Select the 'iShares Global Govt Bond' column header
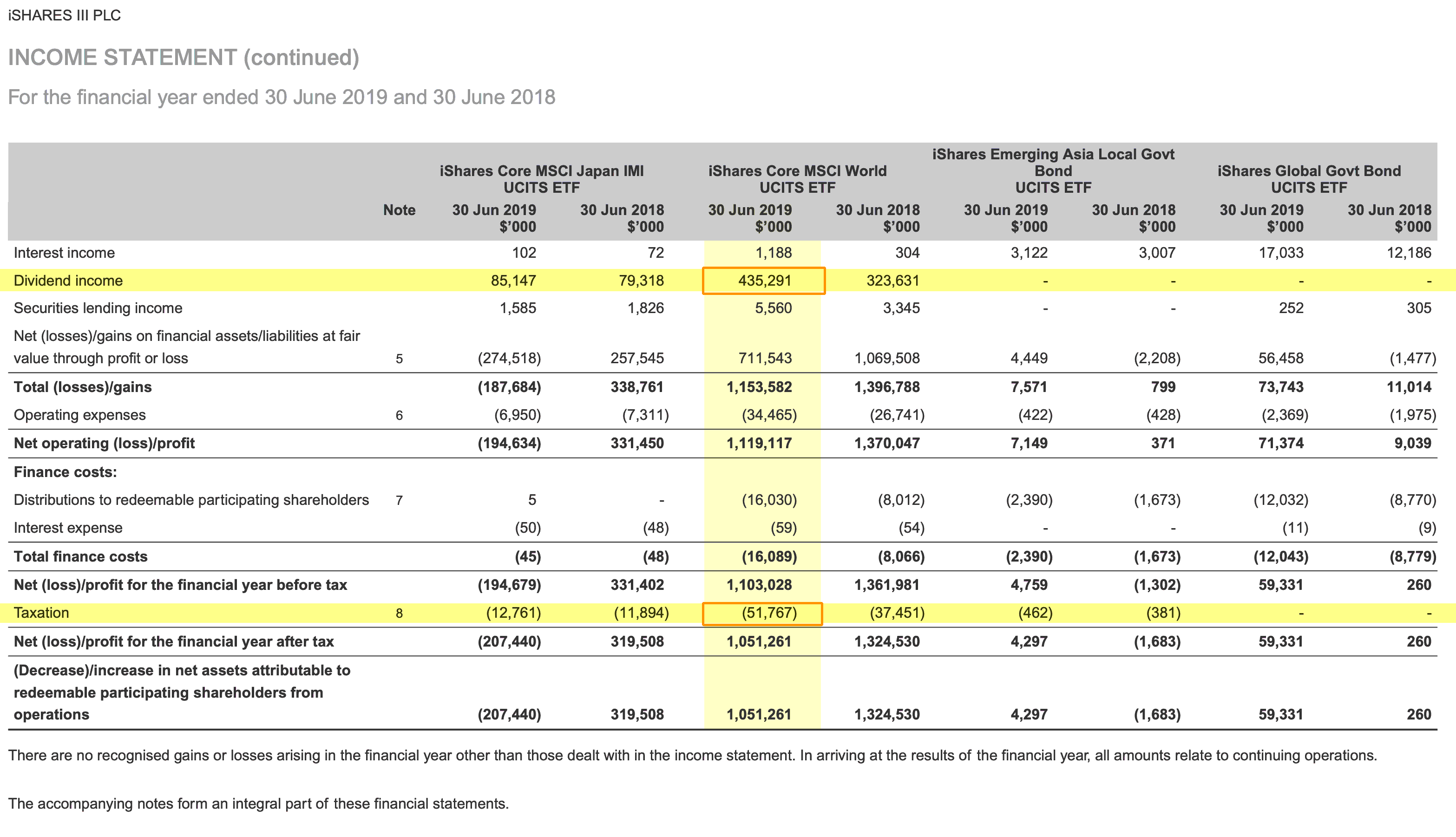Viewport: 1456px width, 837px height. click(1309, 179)
